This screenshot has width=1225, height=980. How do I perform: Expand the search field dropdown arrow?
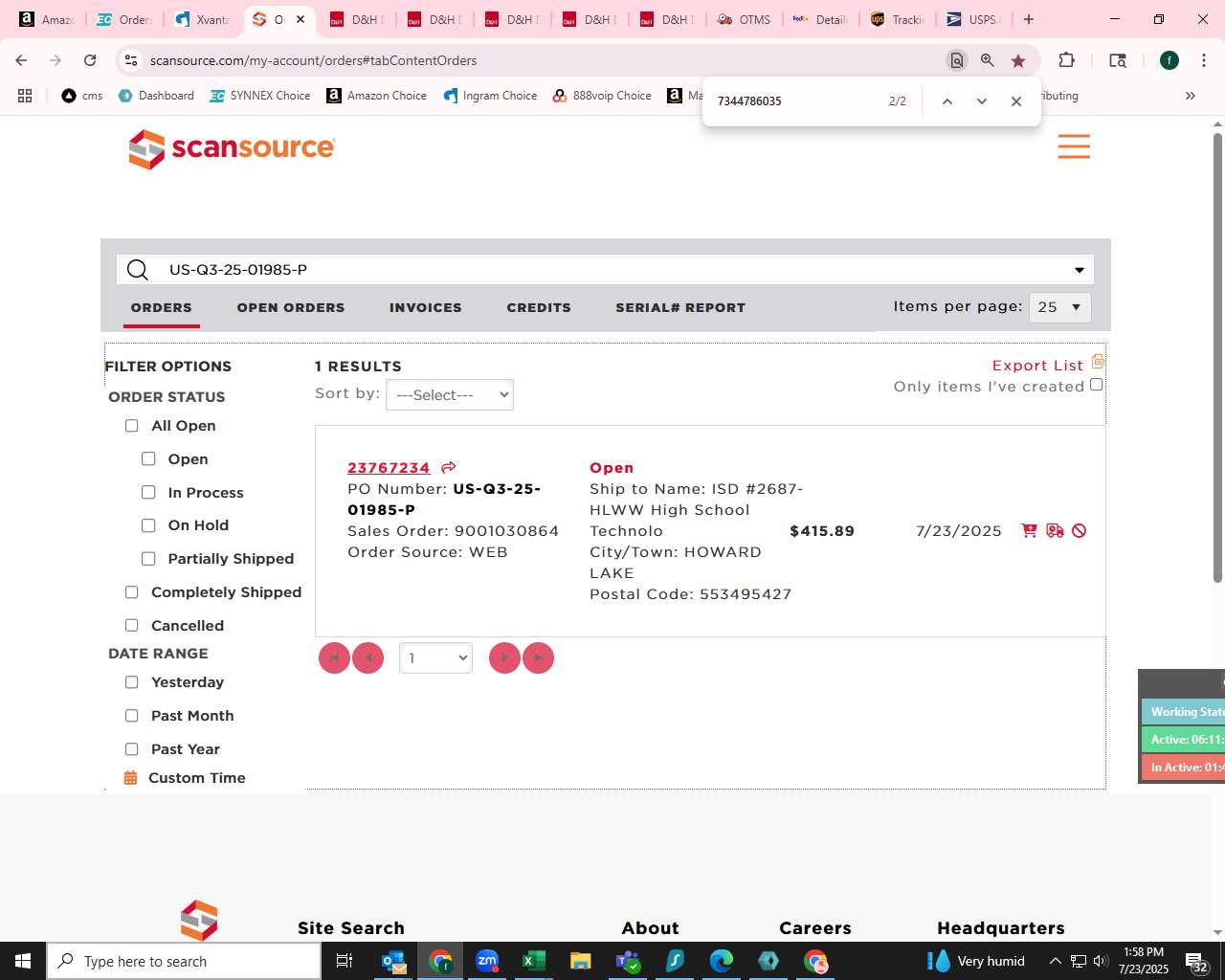1080,270
